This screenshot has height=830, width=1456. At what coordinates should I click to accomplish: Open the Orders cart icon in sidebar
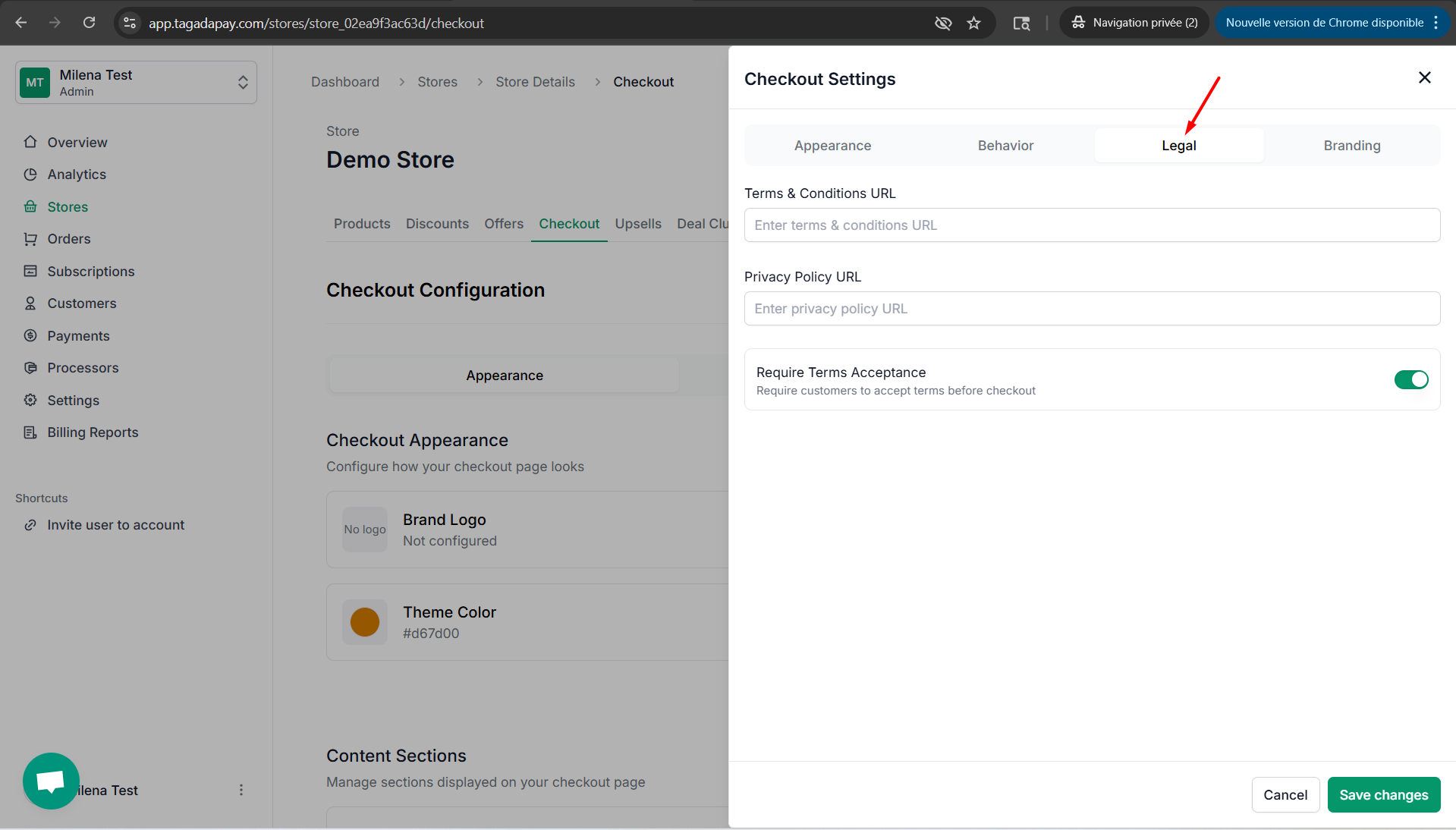[x=30, y=239]
